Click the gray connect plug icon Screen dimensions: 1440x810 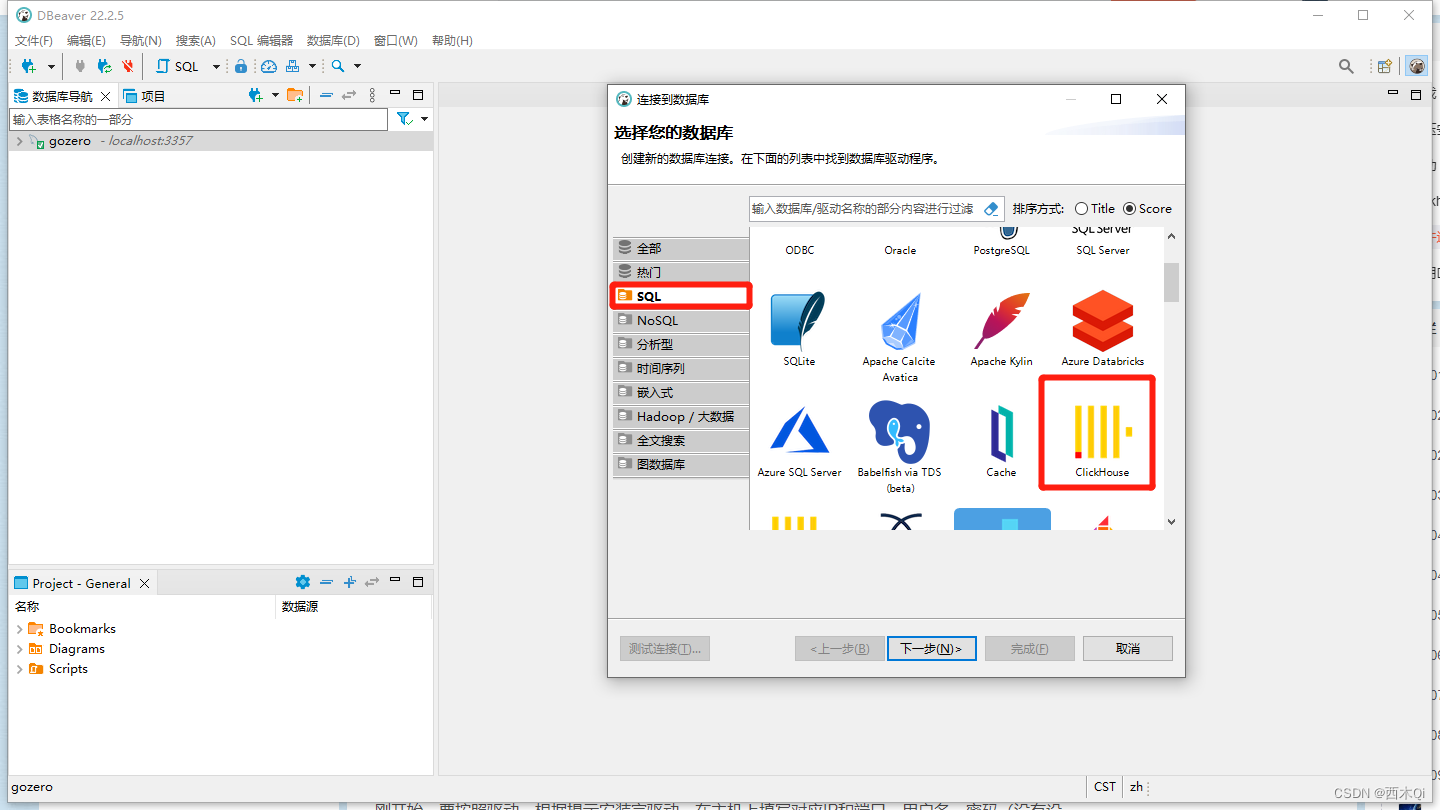[x=80, y=66]
